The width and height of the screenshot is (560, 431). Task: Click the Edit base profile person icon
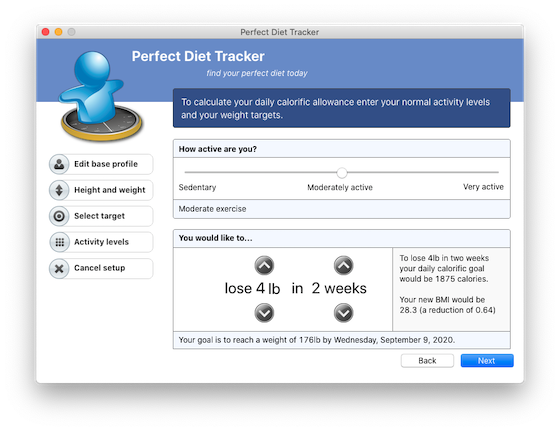[59, 164]
